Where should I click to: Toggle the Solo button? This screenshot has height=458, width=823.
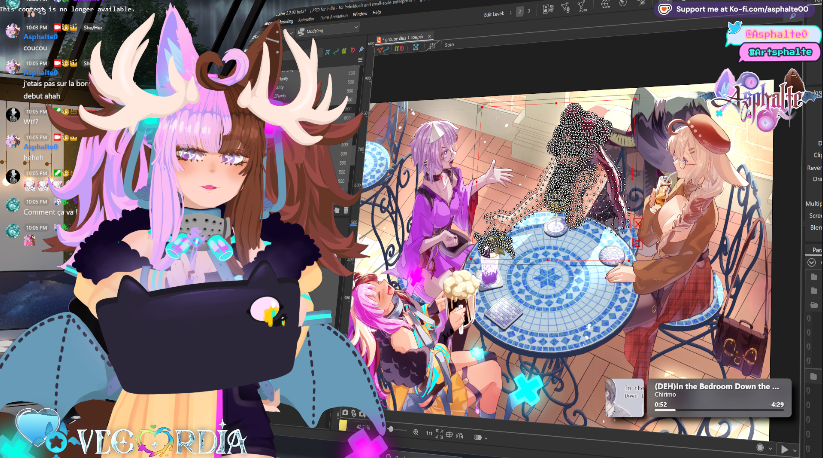pos(449,45)
